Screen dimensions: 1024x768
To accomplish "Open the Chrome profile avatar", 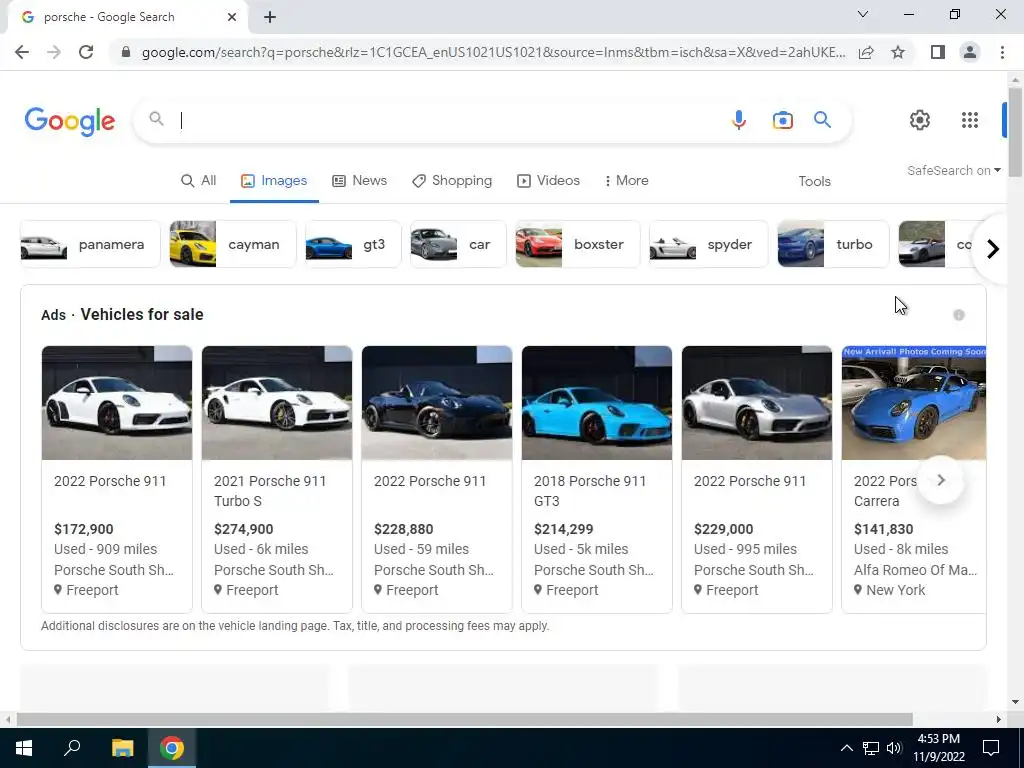I will [970, 52].
